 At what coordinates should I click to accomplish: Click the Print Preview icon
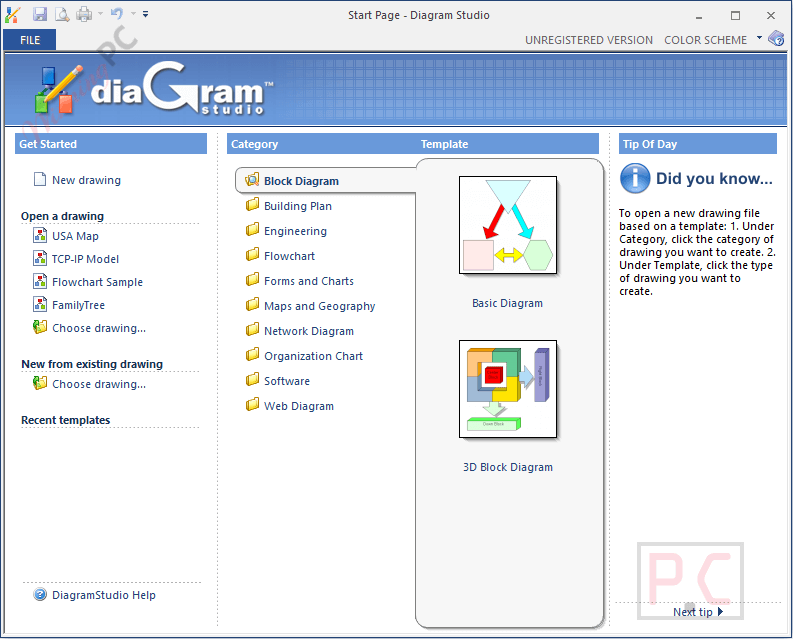62,14
